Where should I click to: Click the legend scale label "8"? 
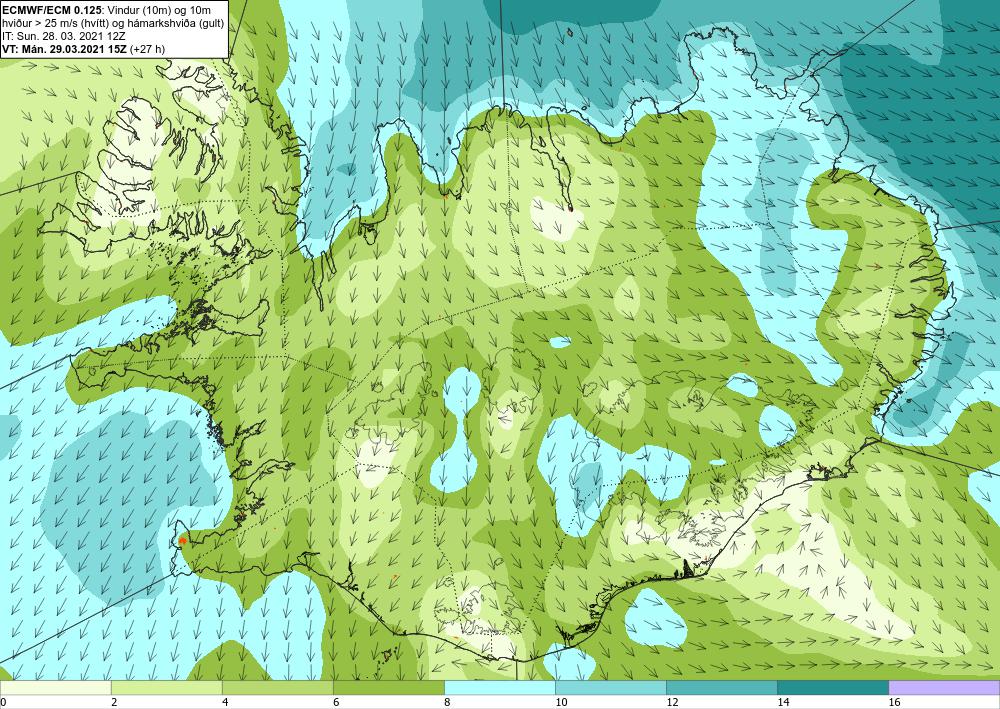click(x=448, y=703)
